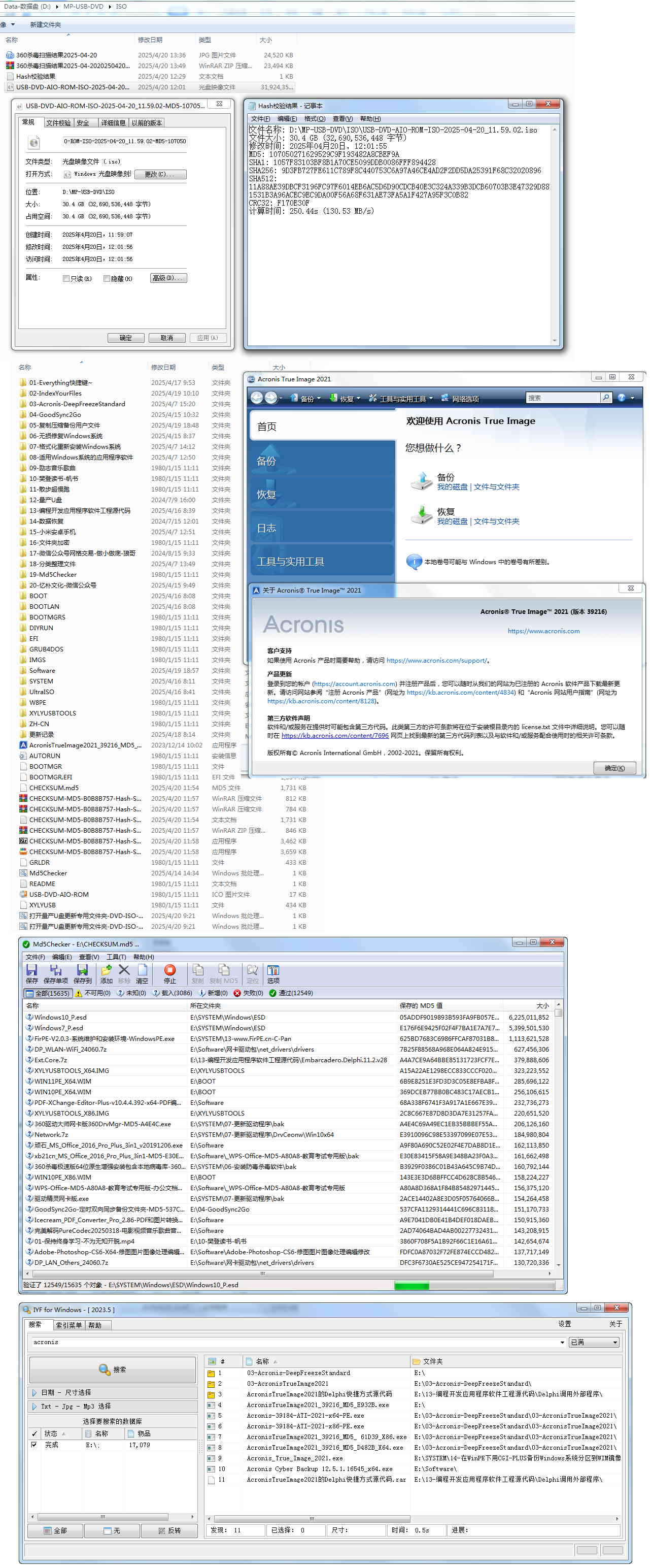This screenshot has height=1568, width=652.
Task: Click OK (确定) button in ISO properties dialog
Action: (125, 338)
